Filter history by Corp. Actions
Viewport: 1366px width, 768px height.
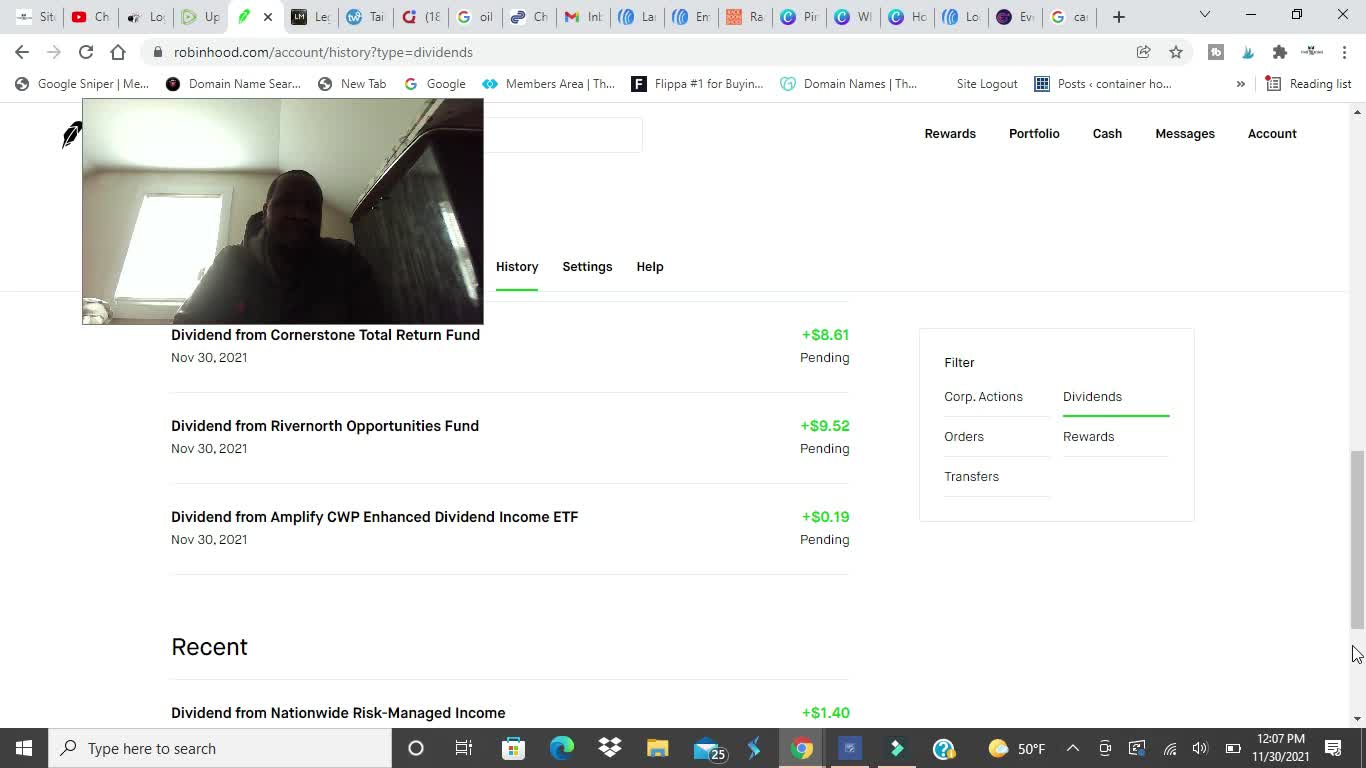pyautogui.click(x=983, y=397)
